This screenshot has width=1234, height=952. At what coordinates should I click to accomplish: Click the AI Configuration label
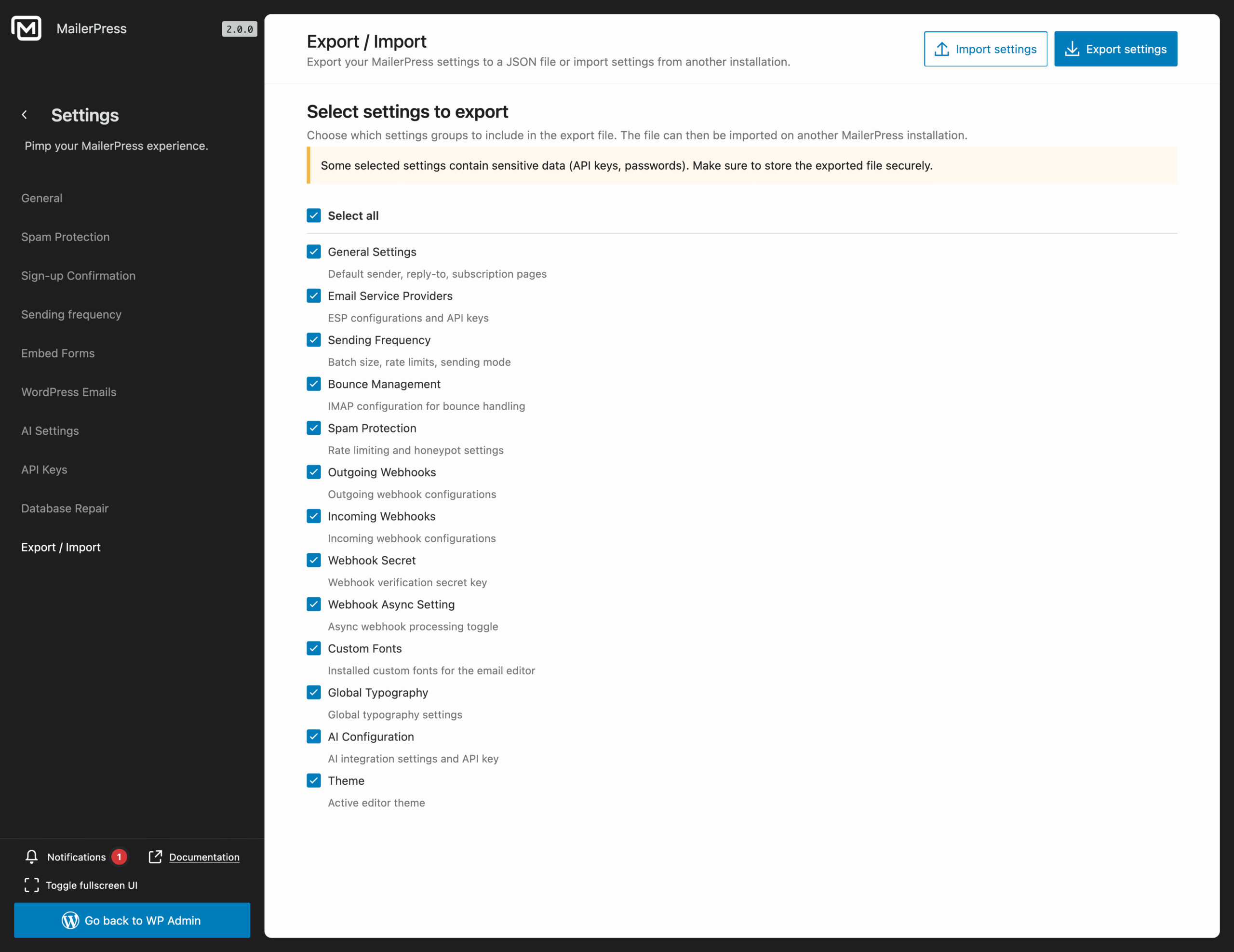(371, 737)
